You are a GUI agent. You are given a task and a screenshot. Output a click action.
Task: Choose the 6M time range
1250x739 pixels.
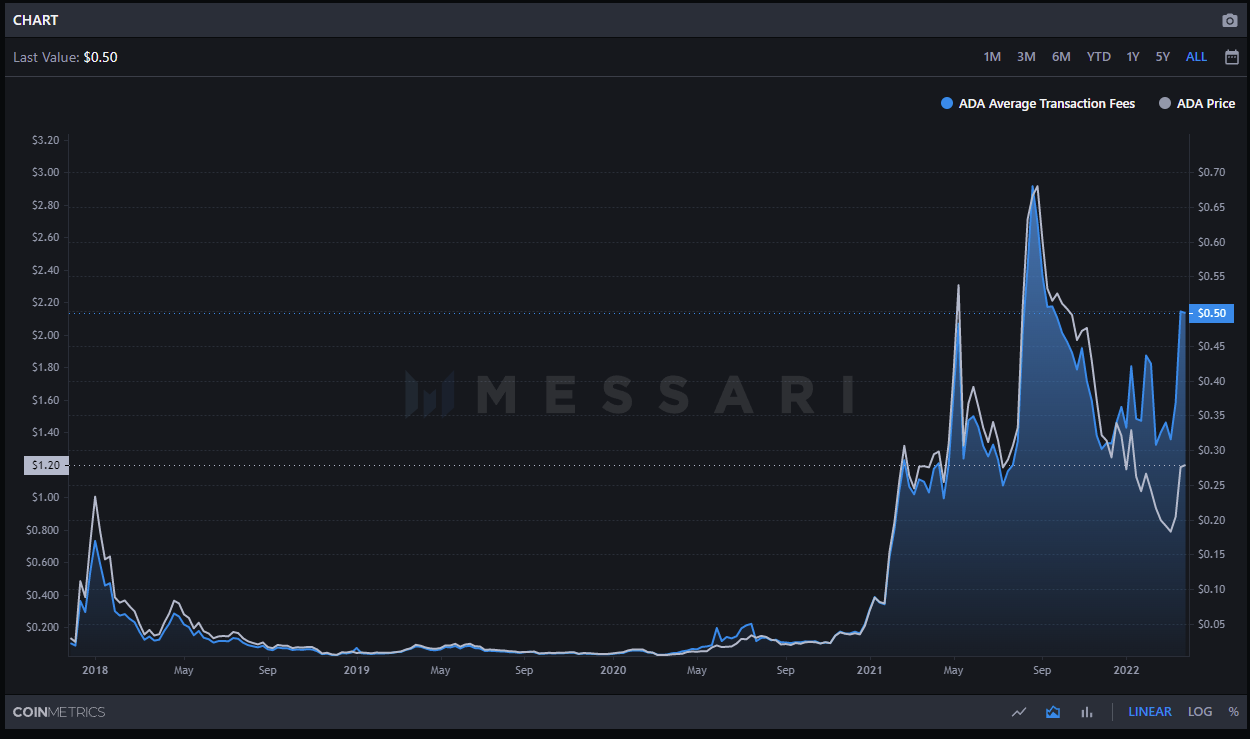click(1061, 57)
